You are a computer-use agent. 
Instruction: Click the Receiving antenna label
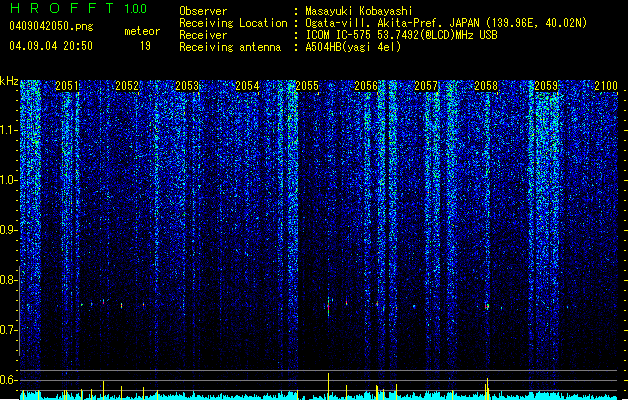pyautogui.click(x=230, y=47)
